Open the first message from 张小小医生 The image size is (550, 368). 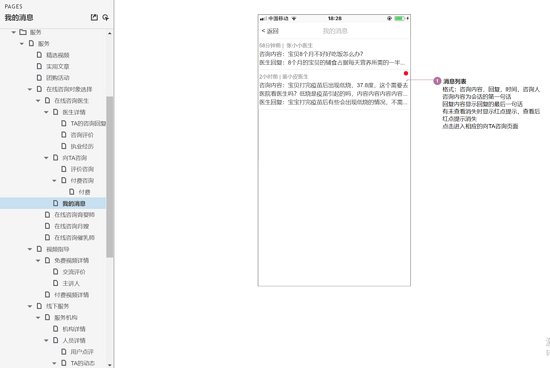(x=334, y=54)
